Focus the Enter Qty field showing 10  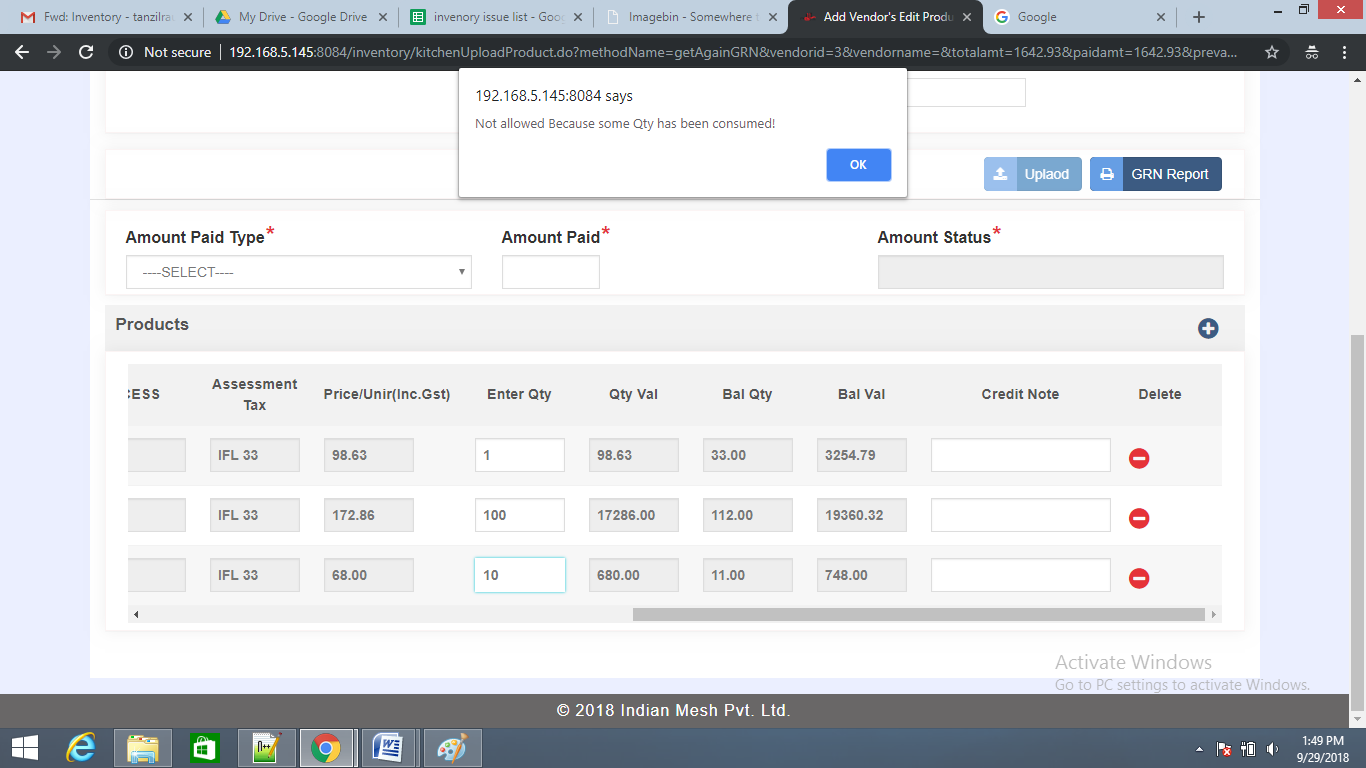click(x=520, y=575)
